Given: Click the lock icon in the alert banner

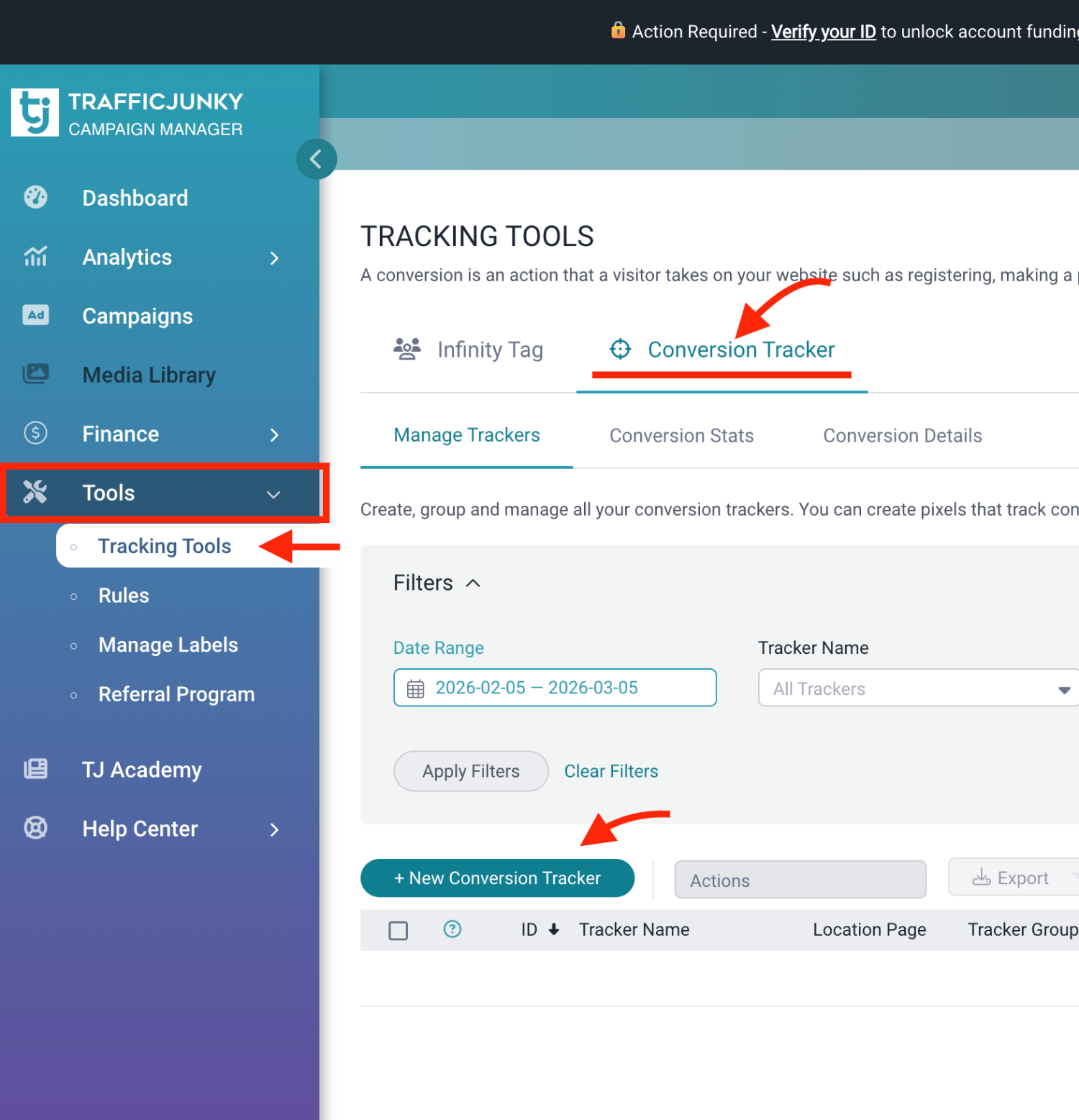Looking at the screenshot, I should click(618, 30).
